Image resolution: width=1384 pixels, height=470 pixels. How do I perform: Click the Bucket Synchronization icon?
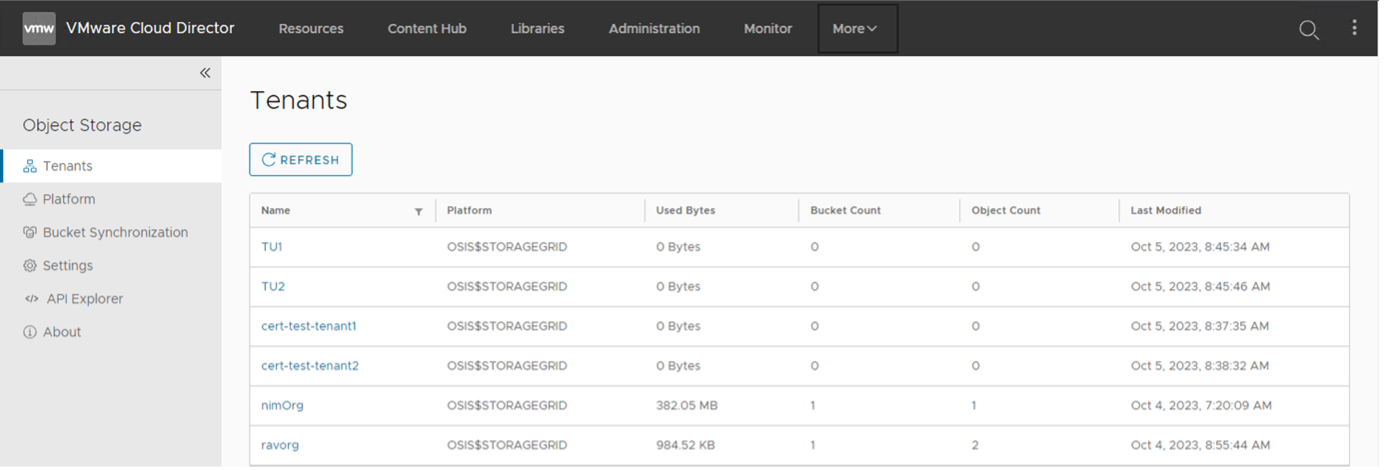point(30,233)
